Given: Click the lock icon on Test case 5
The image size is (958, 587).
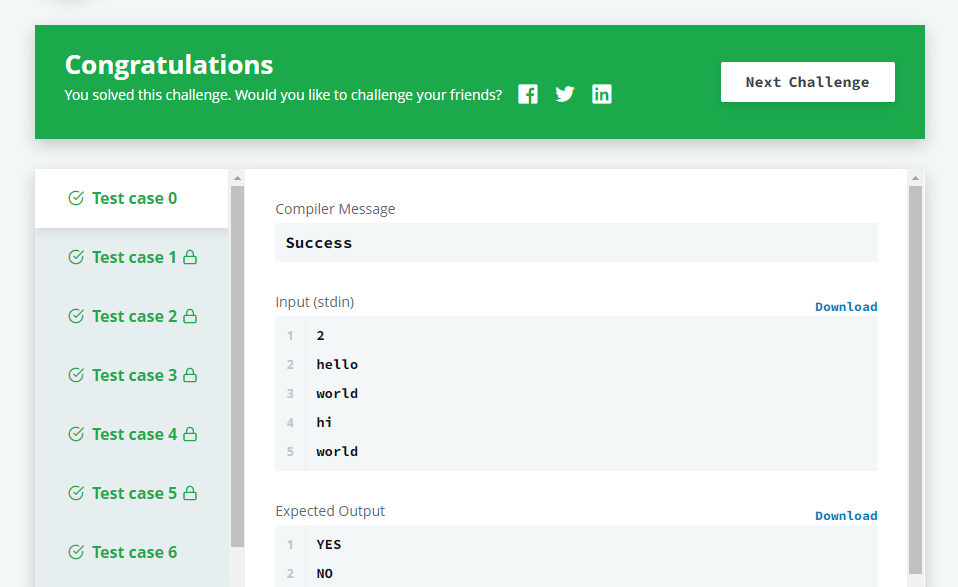Looking at the screenshot, I should click(190, 493).
